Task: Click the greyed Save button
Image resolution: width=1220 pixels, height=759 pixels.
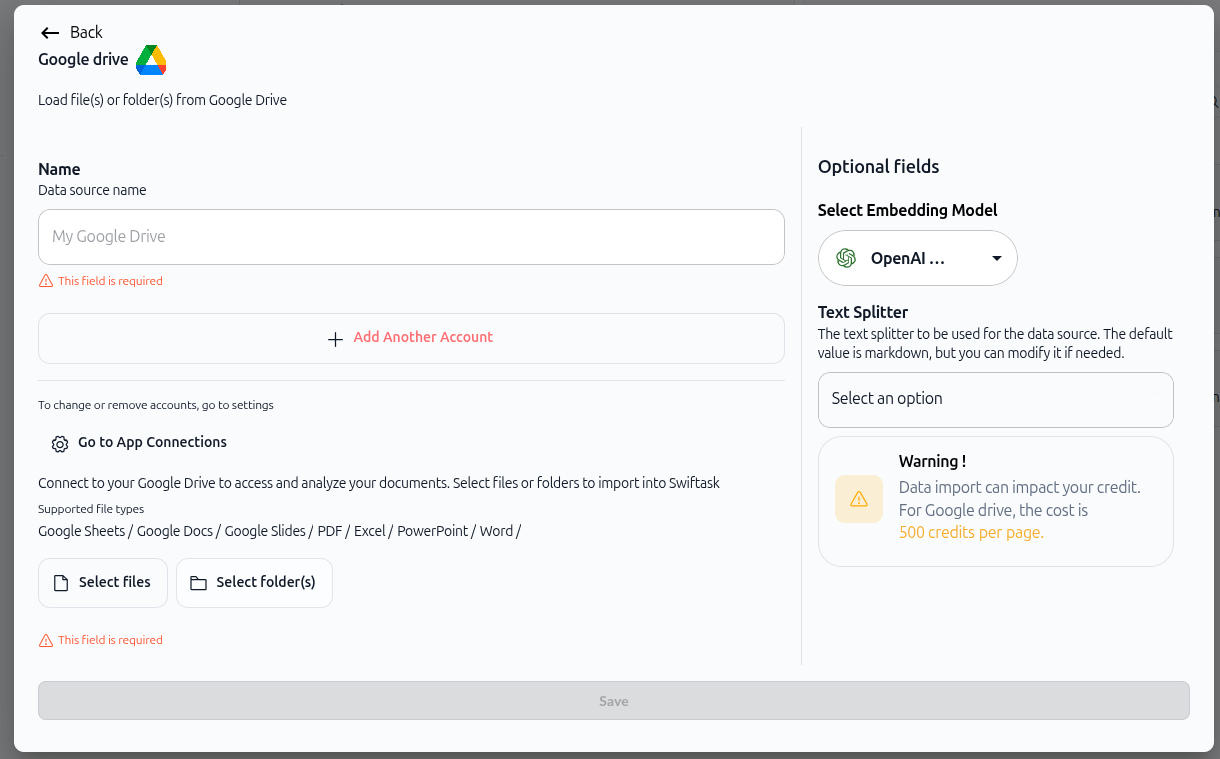Action: tap(613, 701)
